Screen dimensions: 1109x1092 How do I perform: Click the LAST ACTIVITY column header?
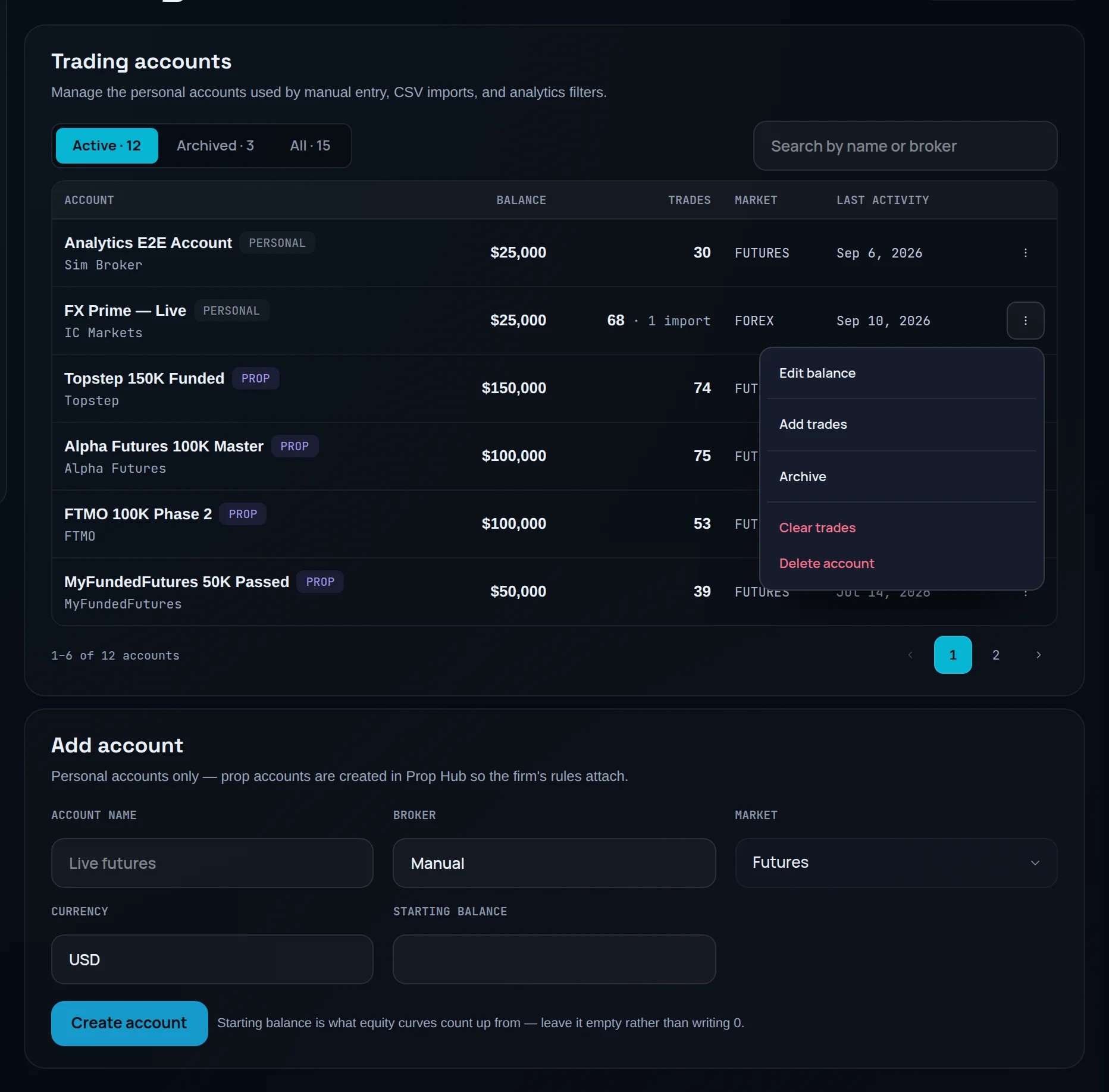(882, 200)
